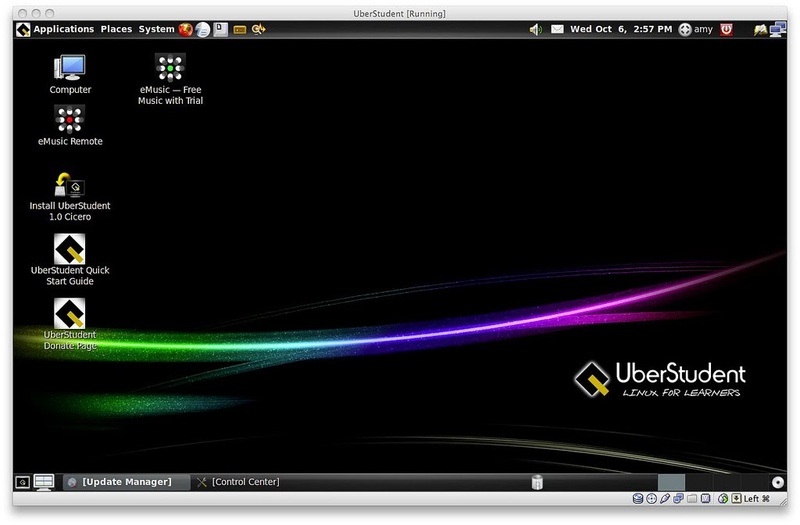The height and width of the screenshot is (525, 800).
Task: Restore the Control Center taskbar window
Action: pos(238,482)
